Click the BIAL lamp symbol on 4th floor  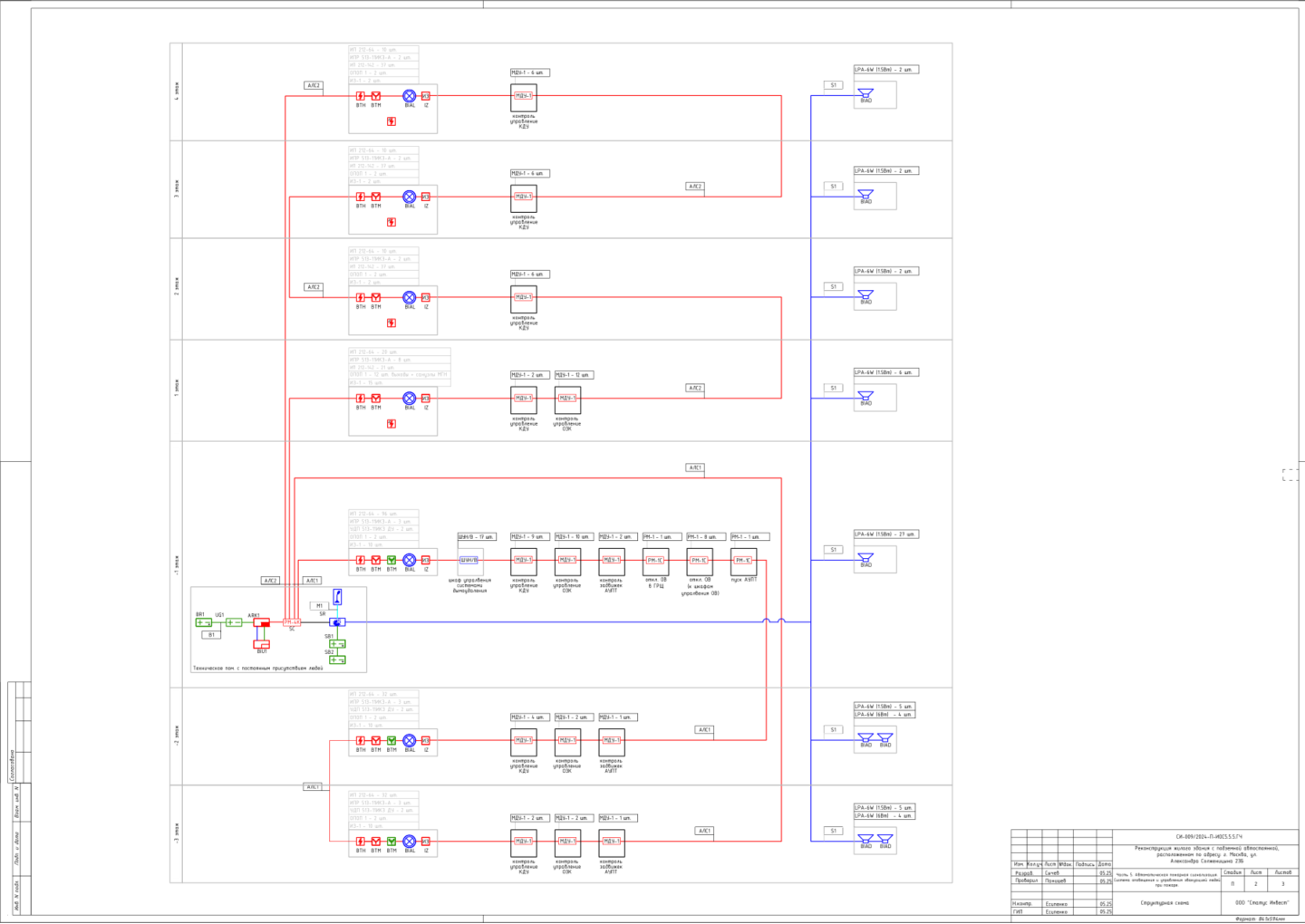tap(409, 96)
